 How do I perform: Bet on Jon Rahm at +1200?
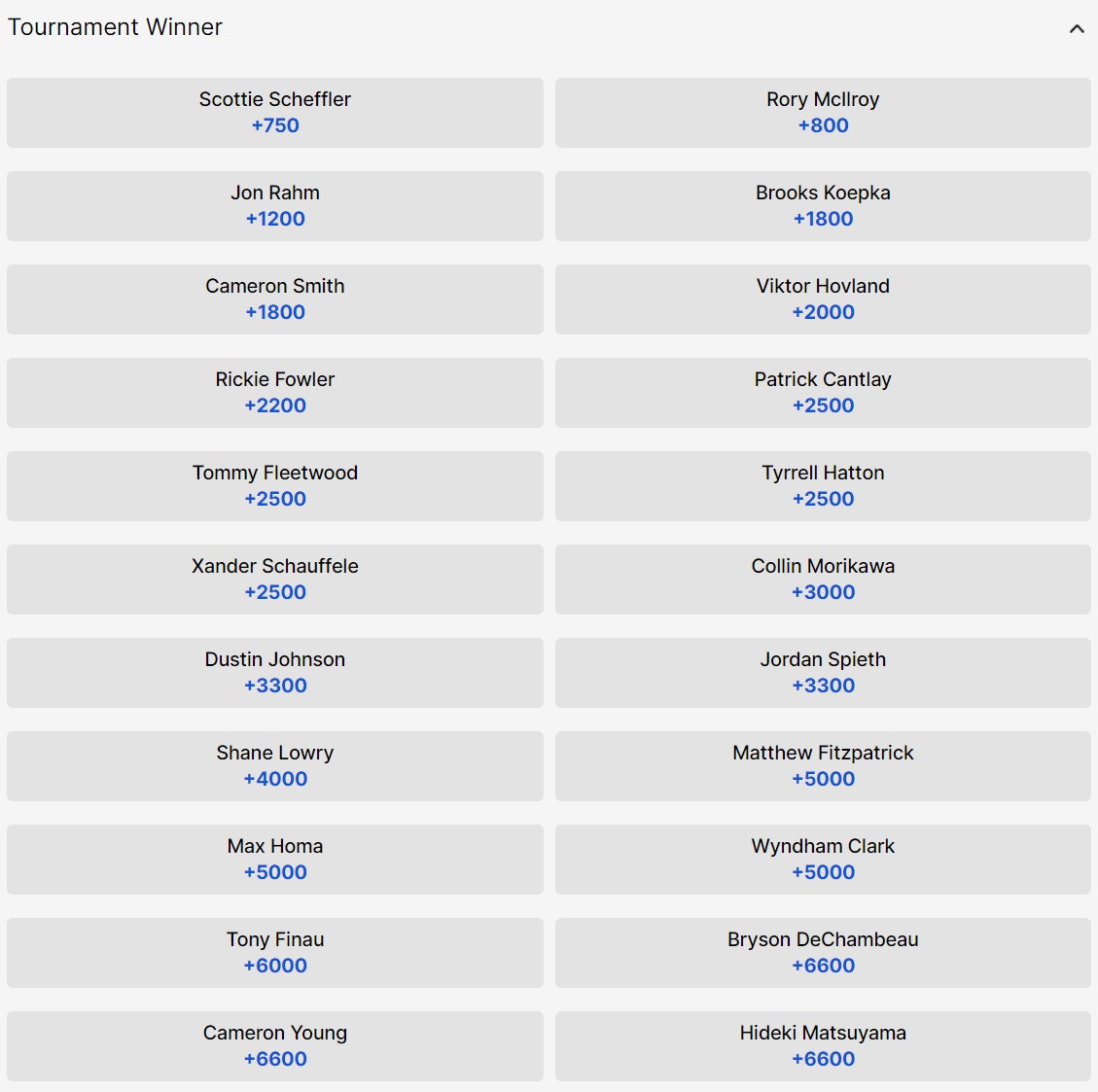coord(275,206)
